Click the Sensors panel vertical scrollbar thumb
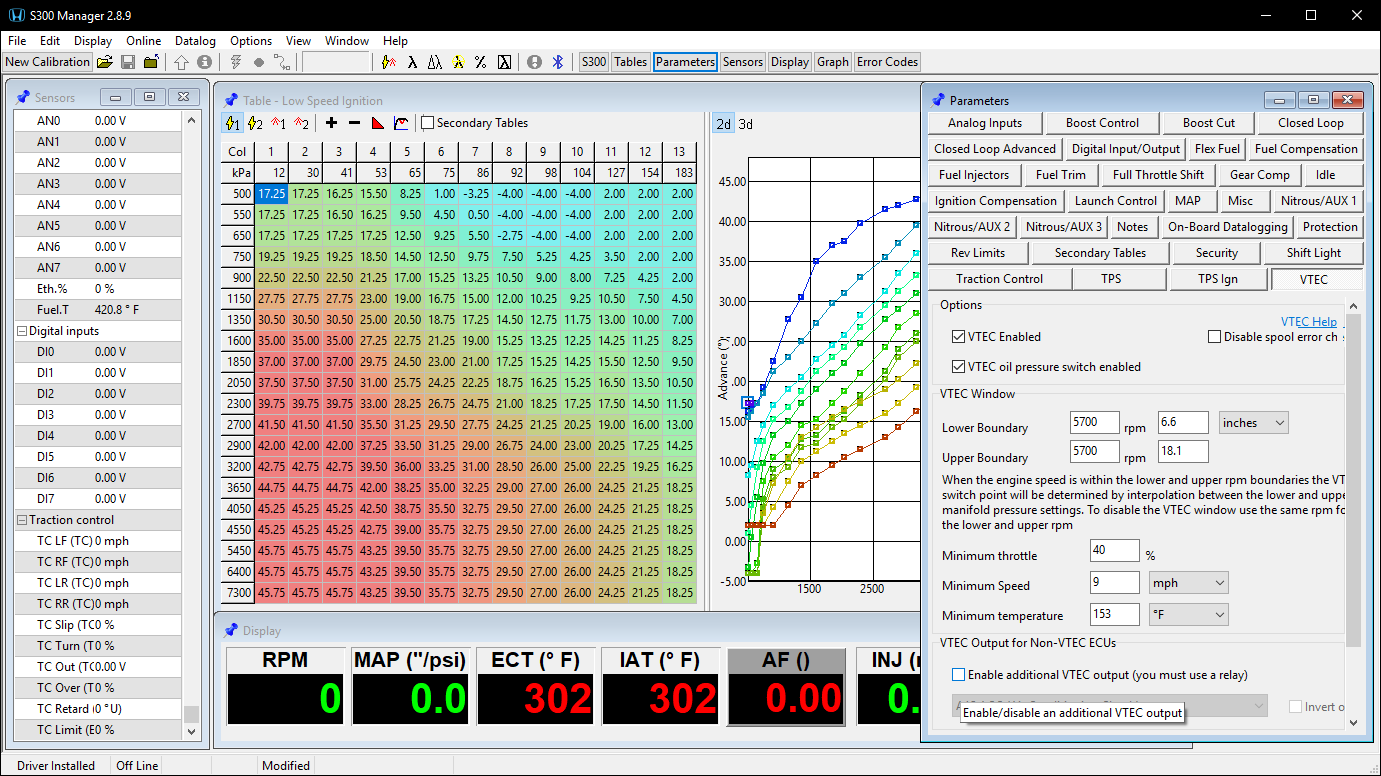The image size is (1381, 776). coord(191,714)
